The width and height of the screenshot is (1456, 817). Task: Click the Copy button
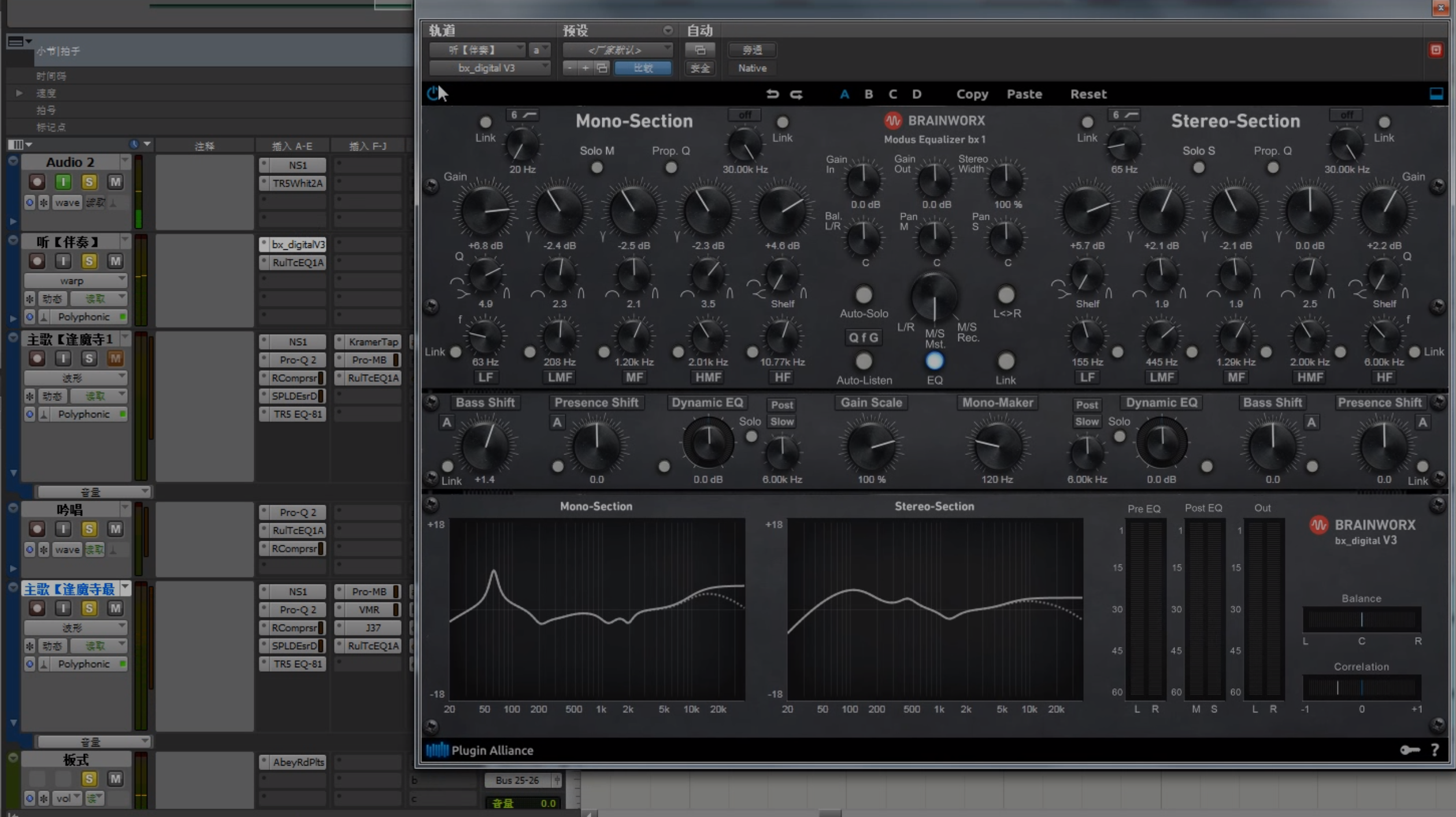pos(972,94)
